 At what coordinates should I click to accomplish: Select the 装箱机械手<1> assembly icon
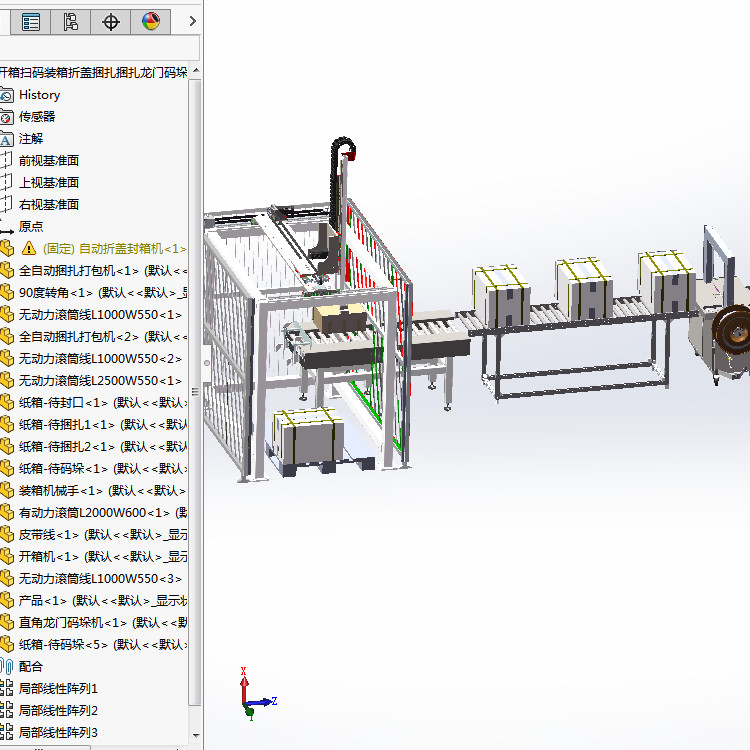[x=7, y=491]
